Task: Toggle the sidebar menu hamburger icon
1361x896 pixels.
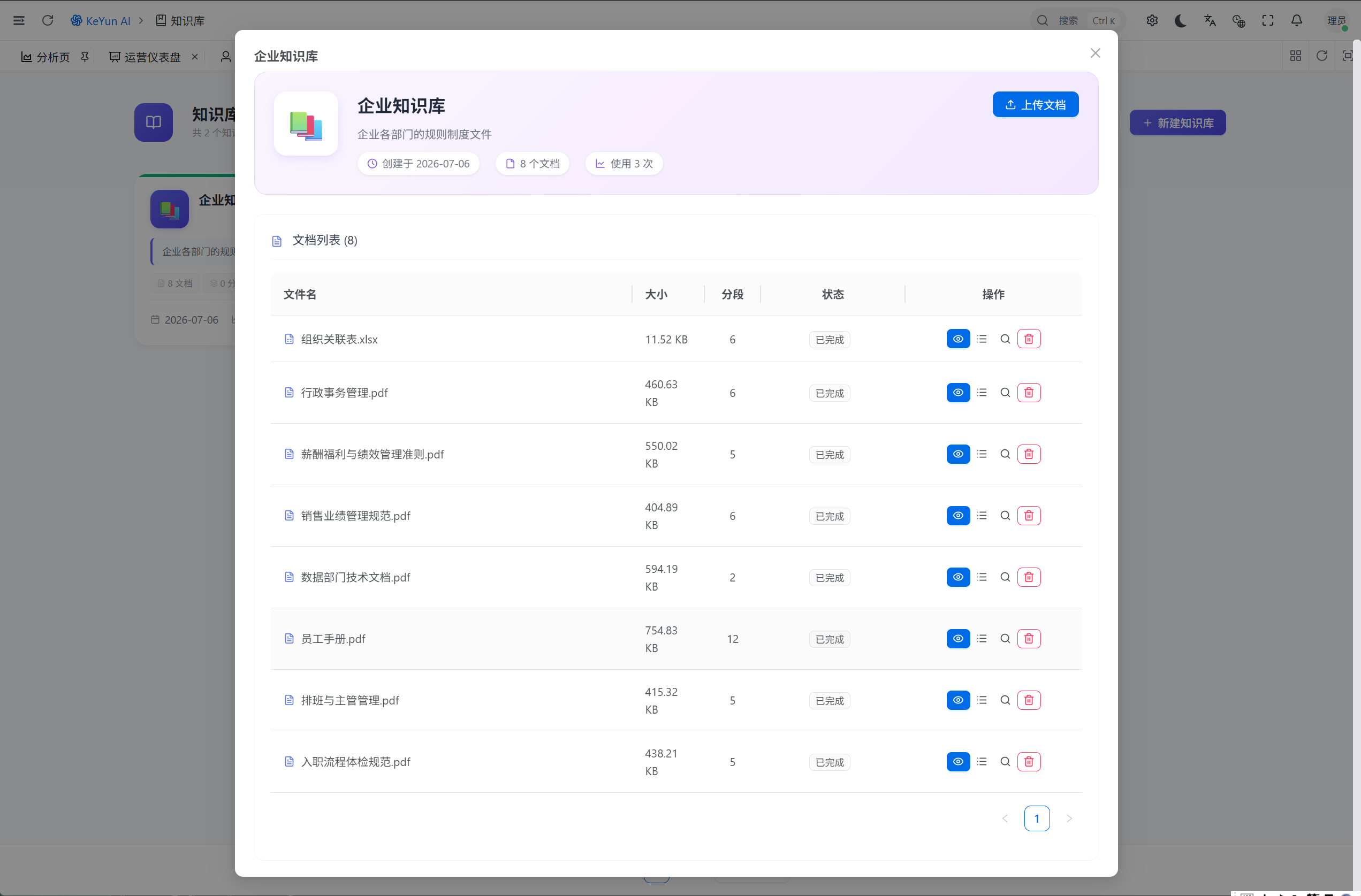Action: tap(19, 20)
